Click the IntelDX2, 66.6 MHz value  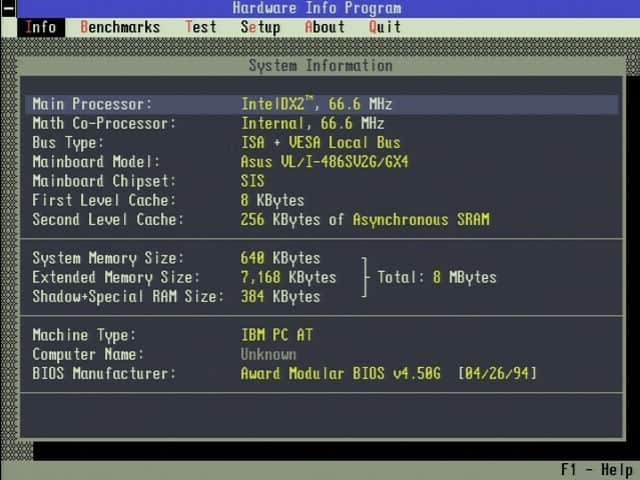click(316, 104)
